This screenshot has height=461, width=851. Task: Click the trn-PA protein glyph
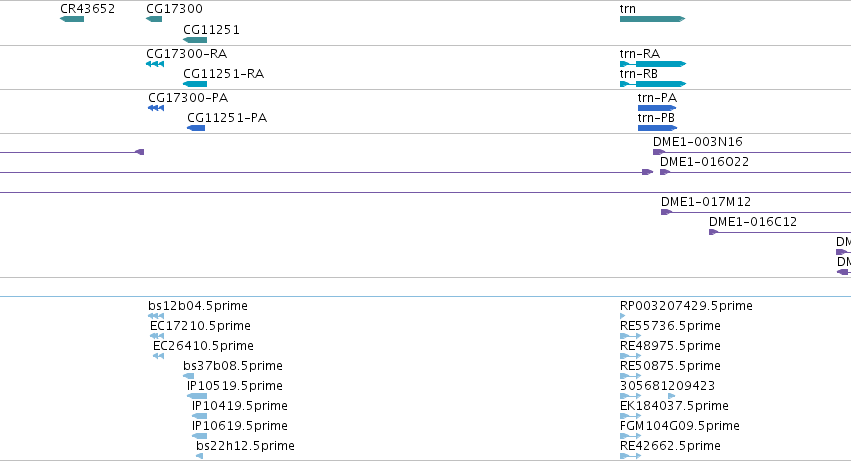(x=657, y=108)
